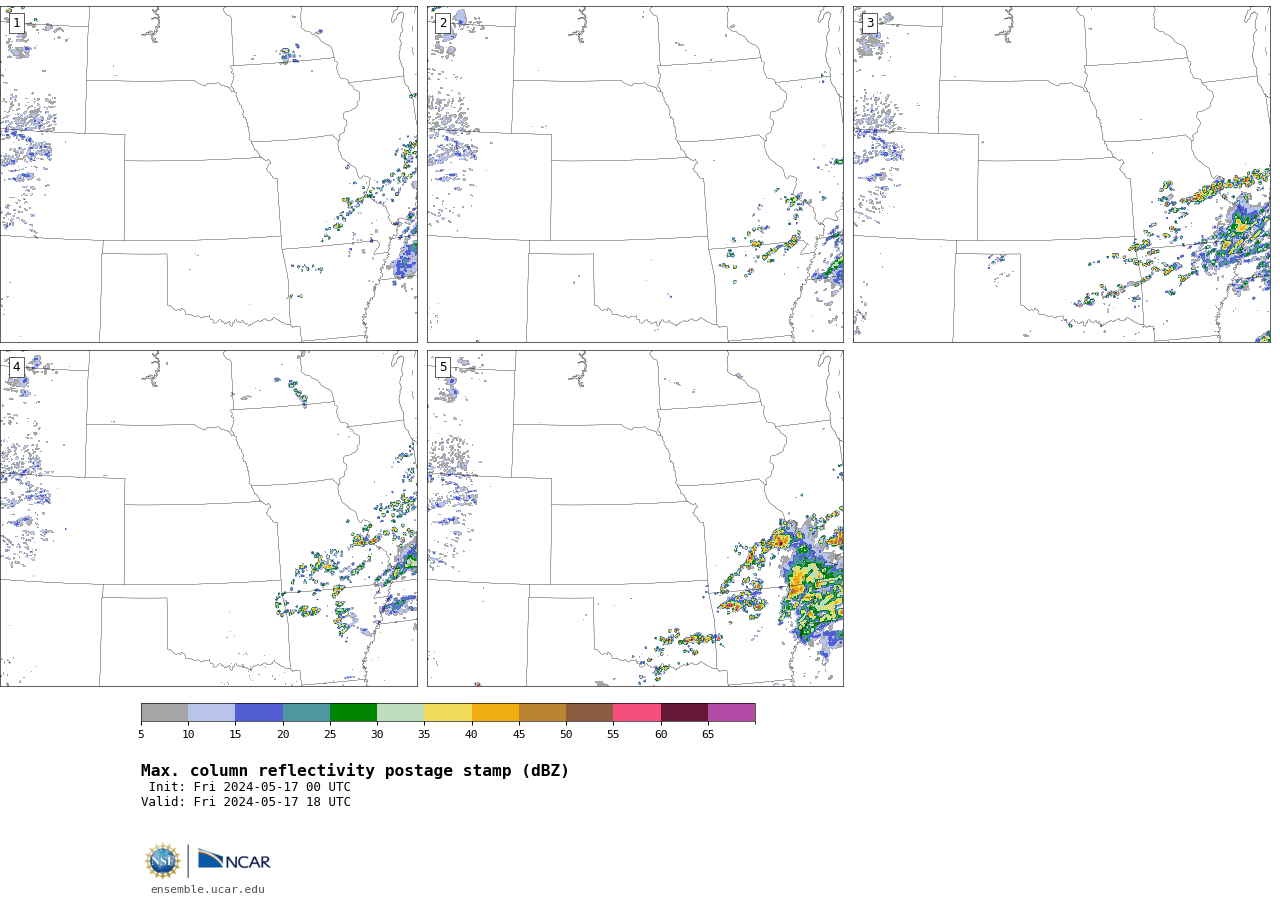1280x901 pixels.
Task: Click the pink 55-60 dBZ swatch
Action: point(637,713)
